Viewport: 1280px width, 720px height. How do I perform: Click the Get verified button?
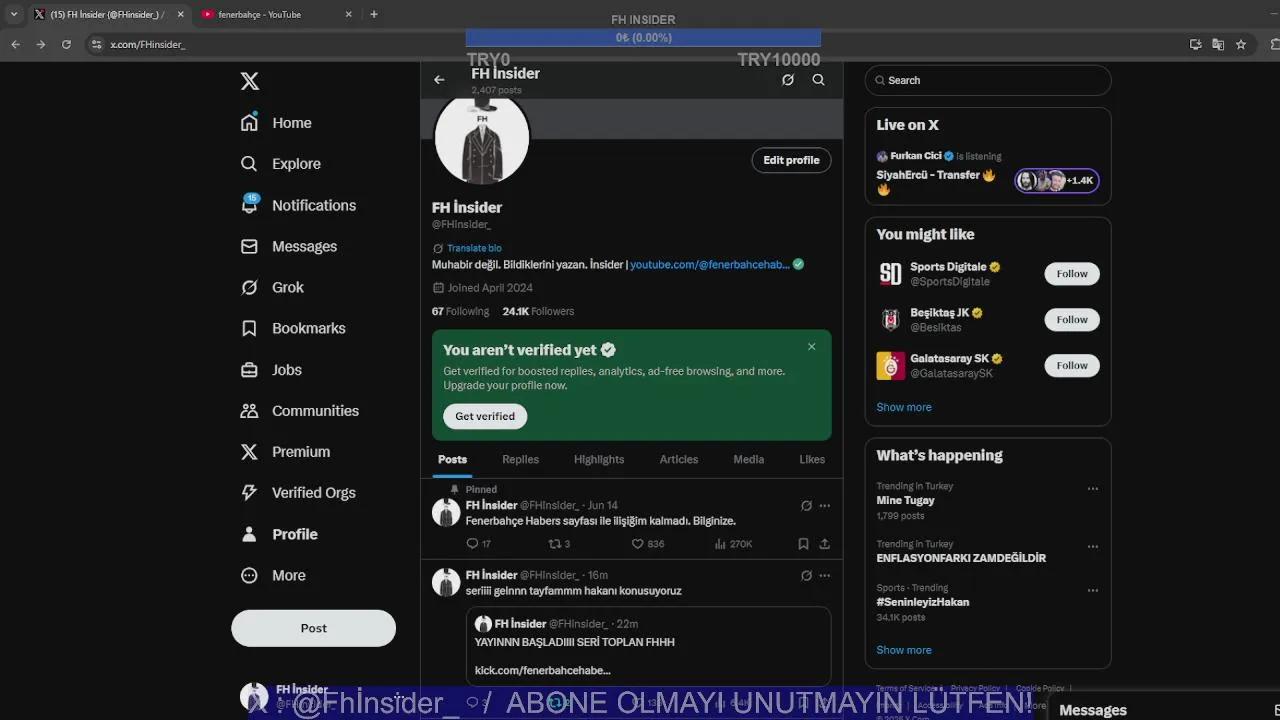point(485,416)
